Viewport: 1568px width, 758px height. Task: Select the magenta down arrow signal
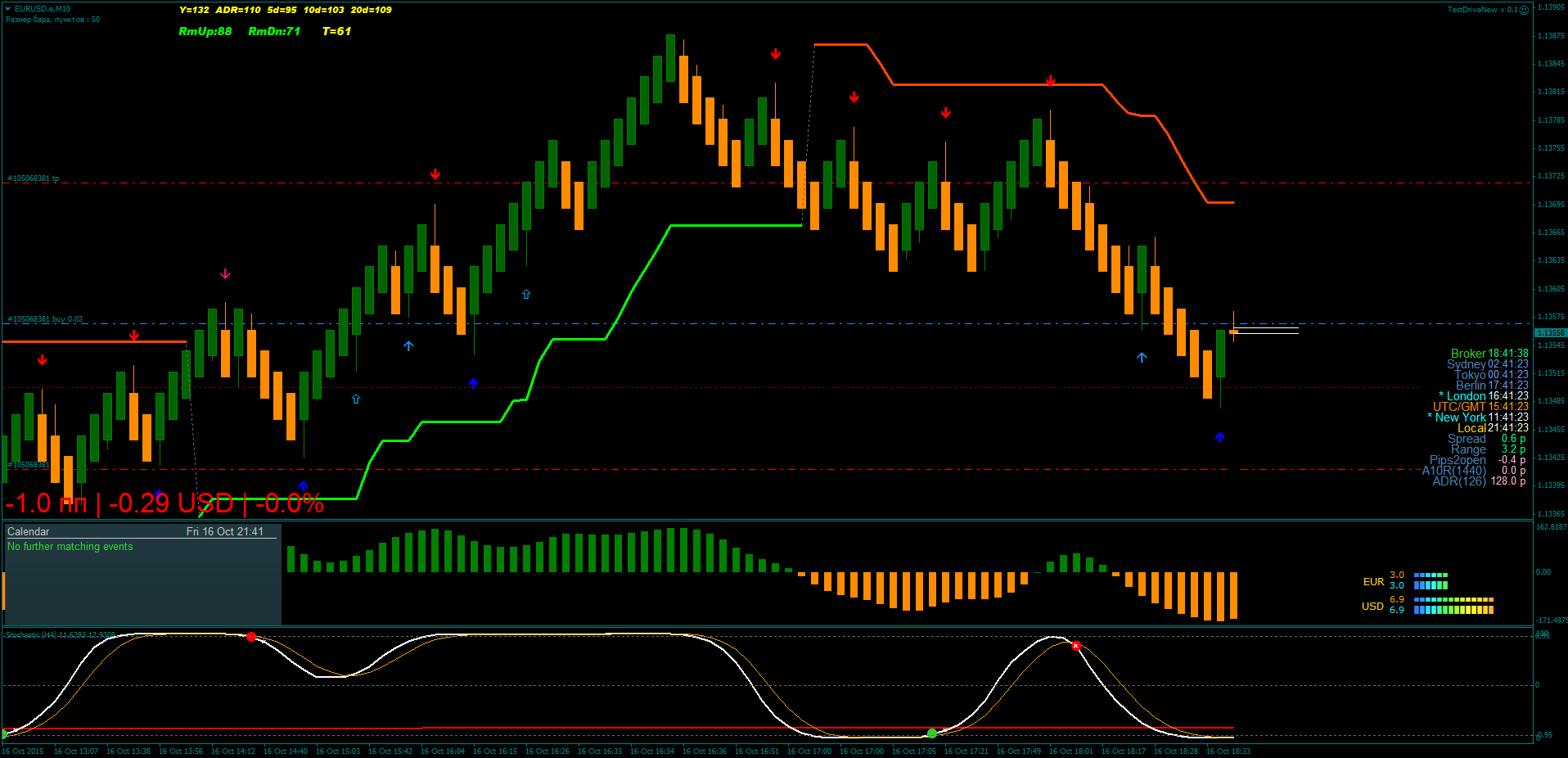(225, 273)
